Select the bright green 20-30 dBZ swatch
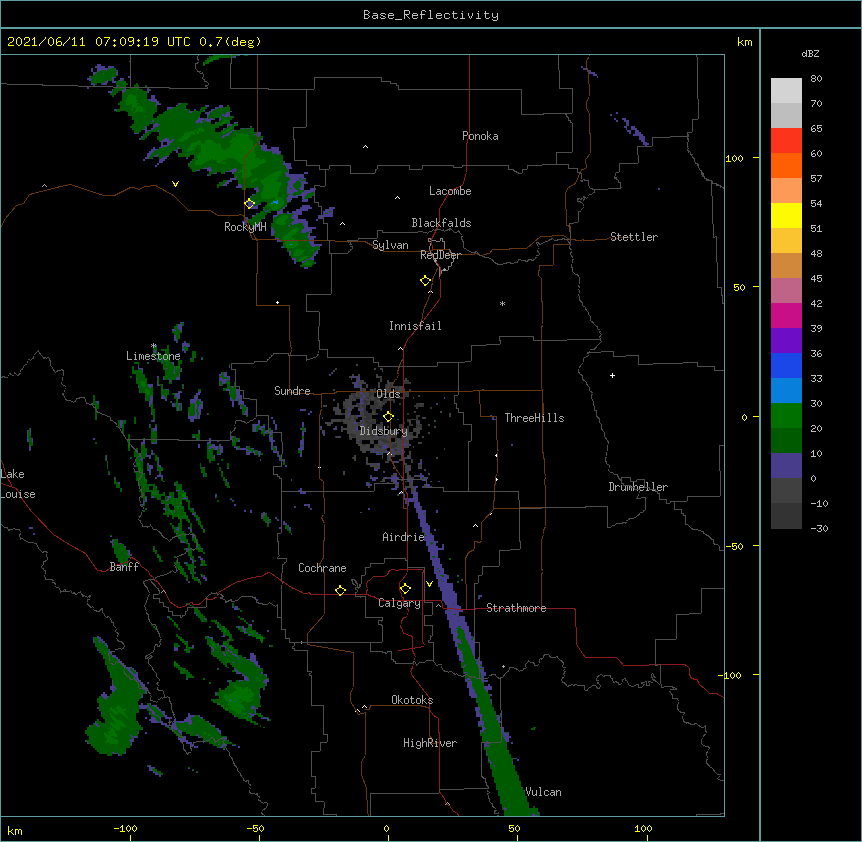Screen dimensions: 862x842 click(x=786, y=416)
